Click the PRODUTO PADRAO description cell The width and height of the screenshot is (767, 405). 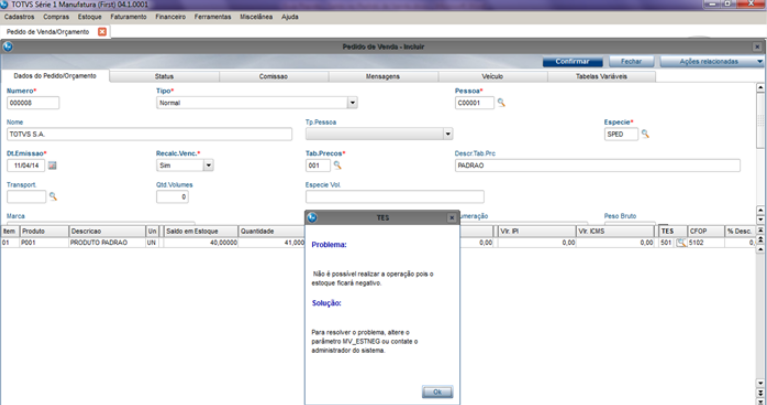pyautogui.click(x=107, y=243)
